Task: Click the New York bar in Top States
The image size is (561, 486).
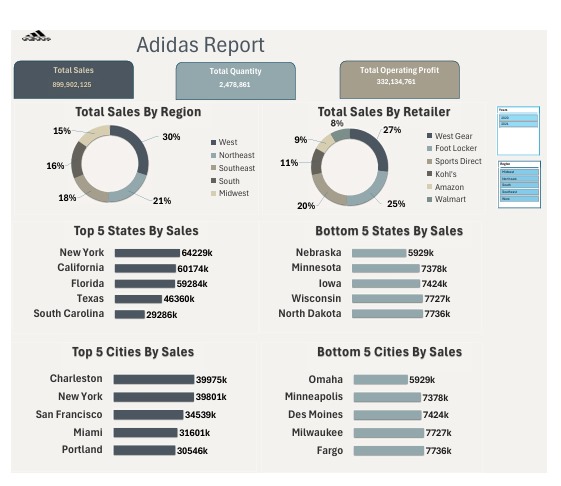Action: tap(147, 253)
